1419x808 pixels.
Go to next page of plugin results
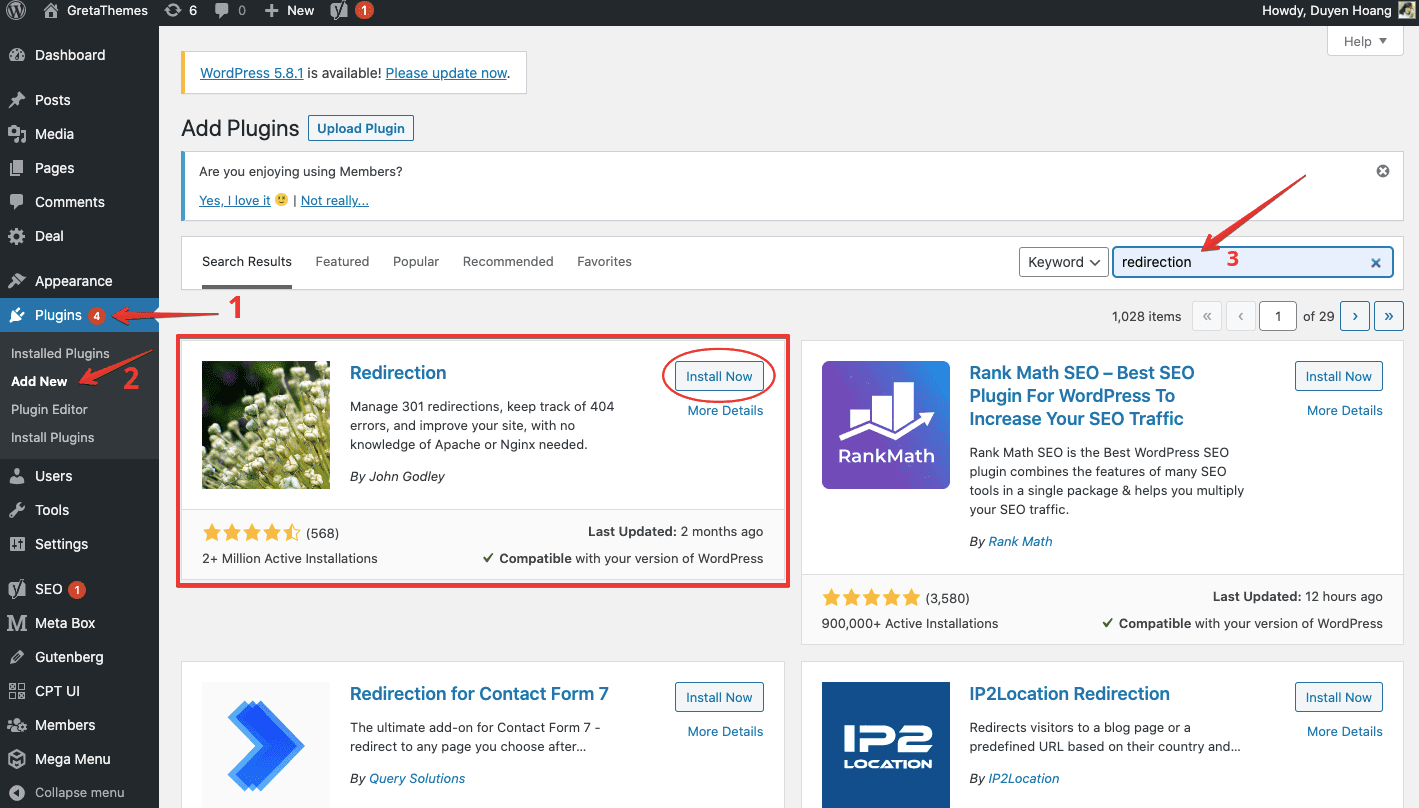[x=1355, y=316]
